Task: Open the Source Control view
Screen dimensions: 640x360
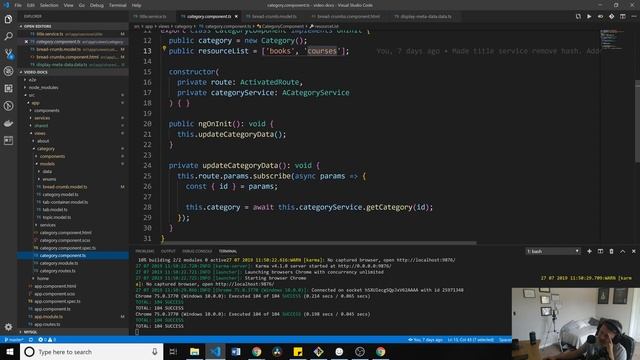Action: (8, 54)
